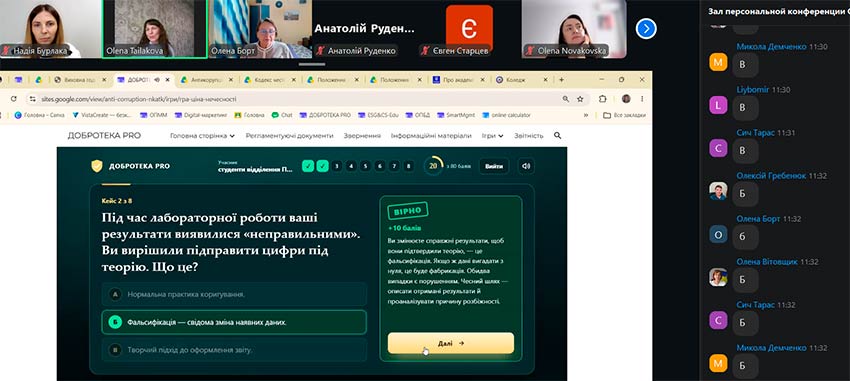This screenshot has width=850, height=381.
Task: Open the Регламентуючі документи menu item
Action: click(289, 136)
